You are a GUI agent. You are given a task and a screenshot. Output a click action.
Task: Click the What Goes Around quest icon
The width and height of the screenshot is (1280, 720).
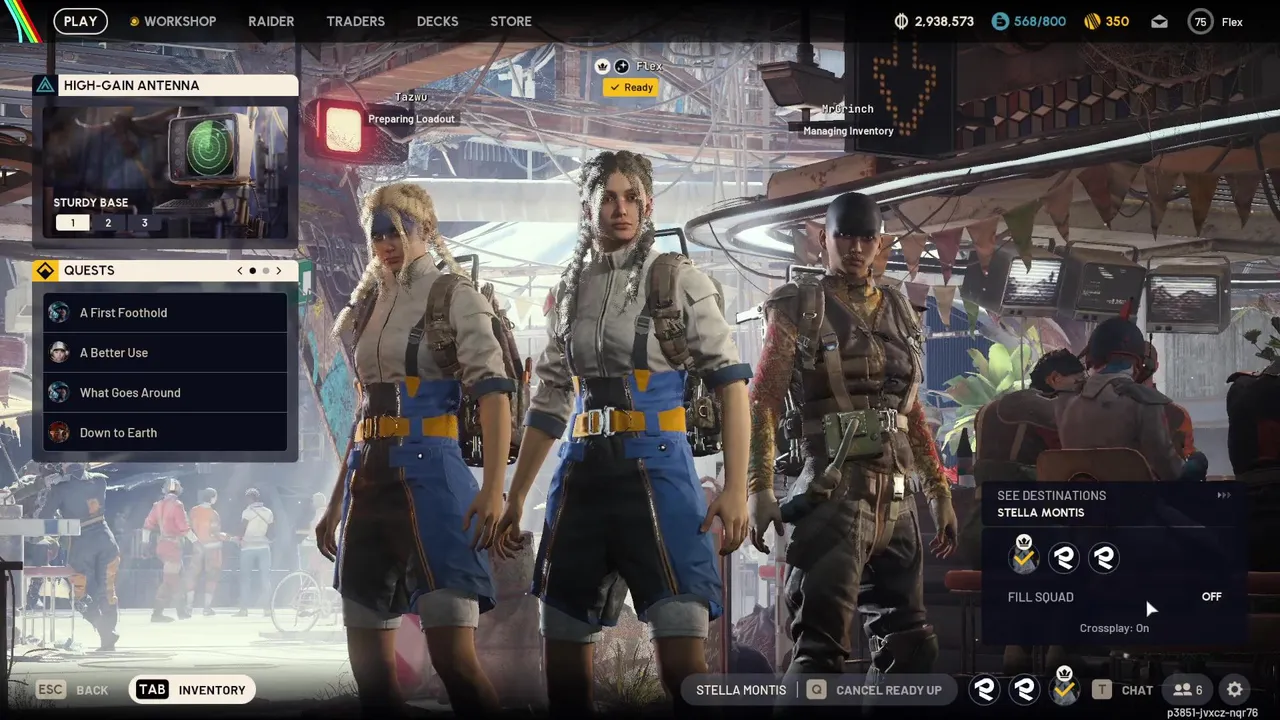59,393
